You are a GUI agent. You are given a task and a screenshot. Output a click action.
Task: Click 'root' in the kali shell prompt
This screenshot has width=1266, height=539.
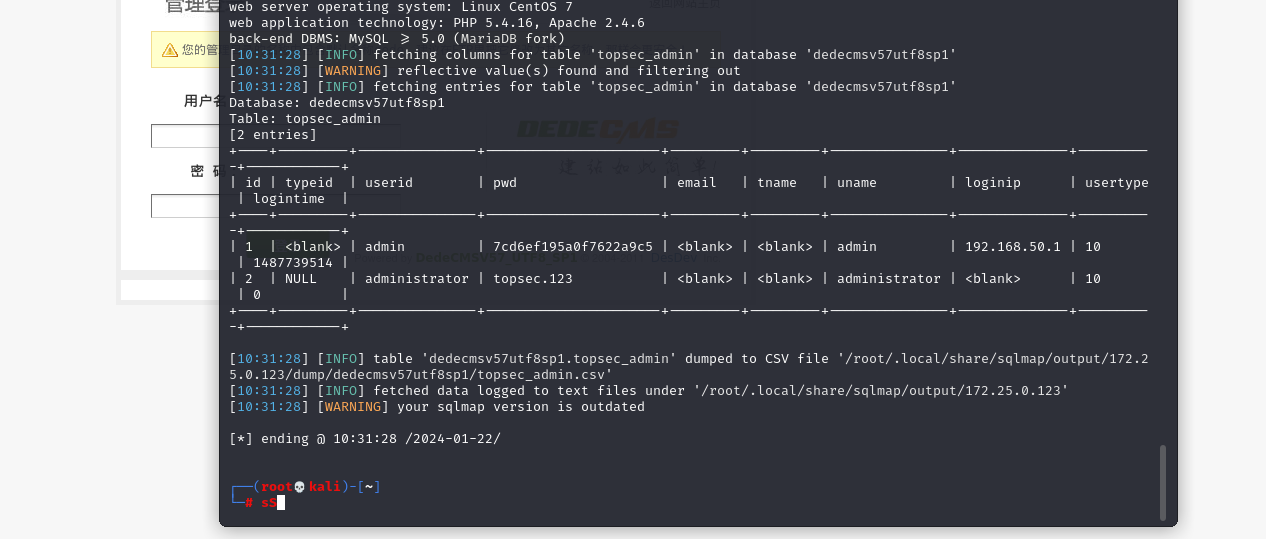click(277, 487)
